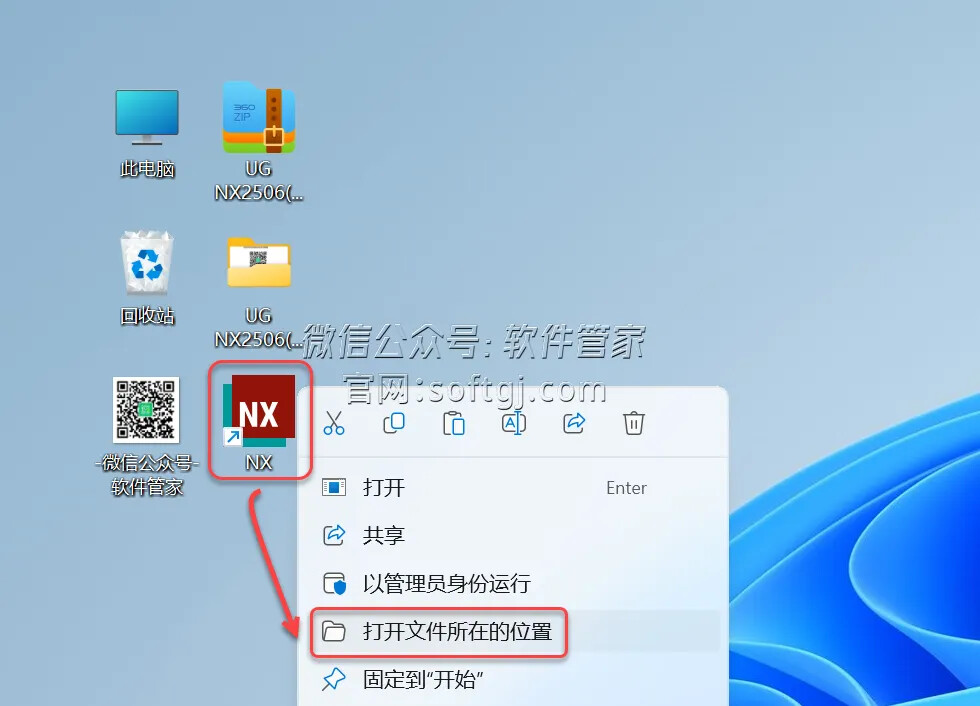This screenshot has width=980, height=706.
Task: Click the 回收站 text label below bin
Action: pyautogui.click(x=147, y=316)
